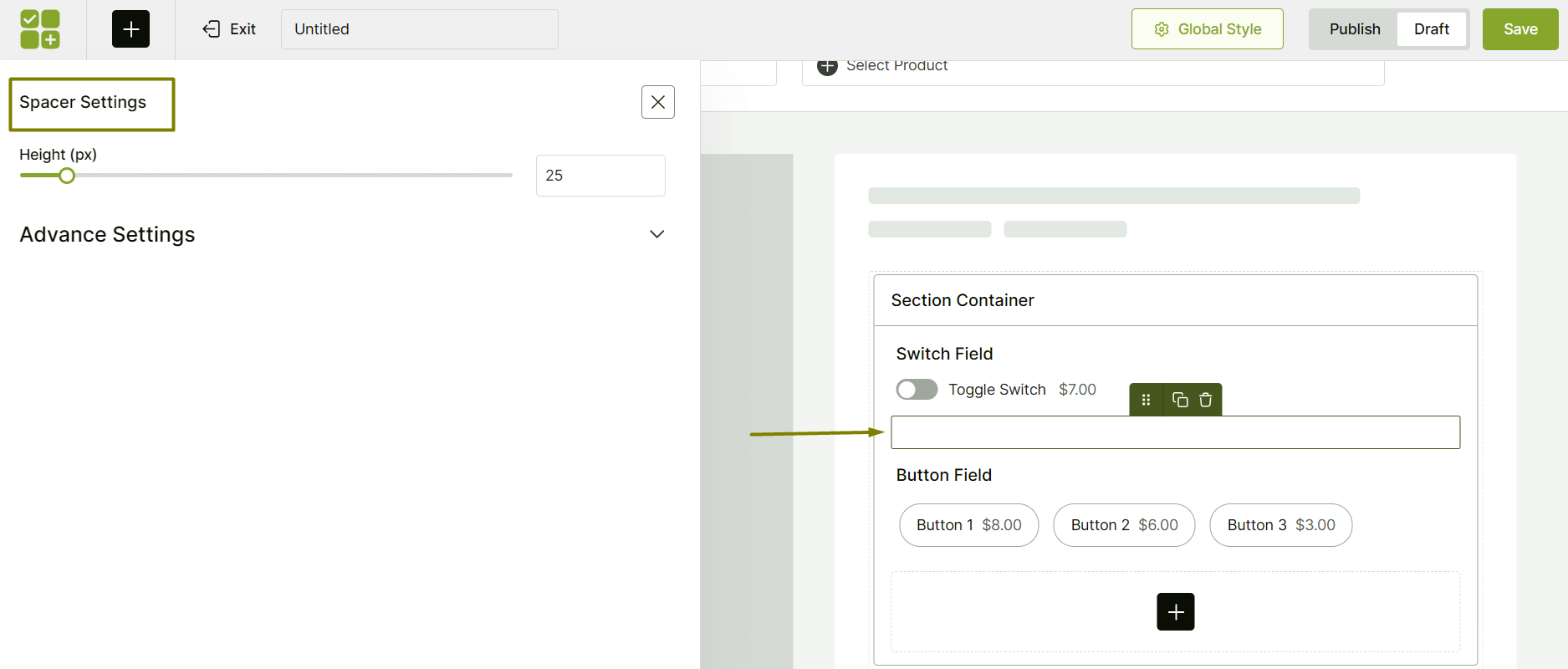Click the Section Container header
The height and width of the screenshot is (669, 1568).
pos(1175,300)
